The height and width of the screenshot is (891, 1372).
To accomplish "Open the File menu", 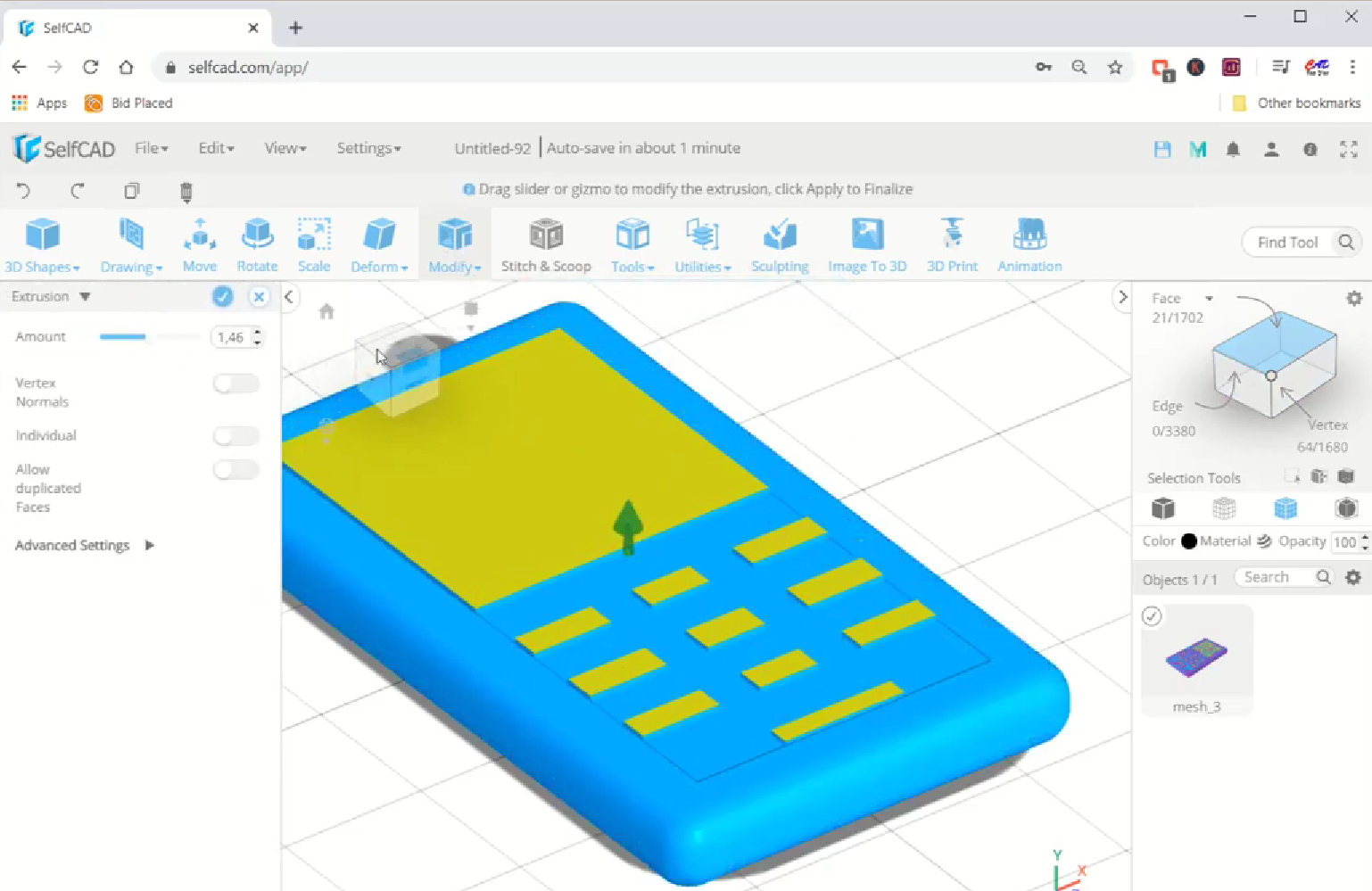I will pyautogui.click(x=152, y=148).
